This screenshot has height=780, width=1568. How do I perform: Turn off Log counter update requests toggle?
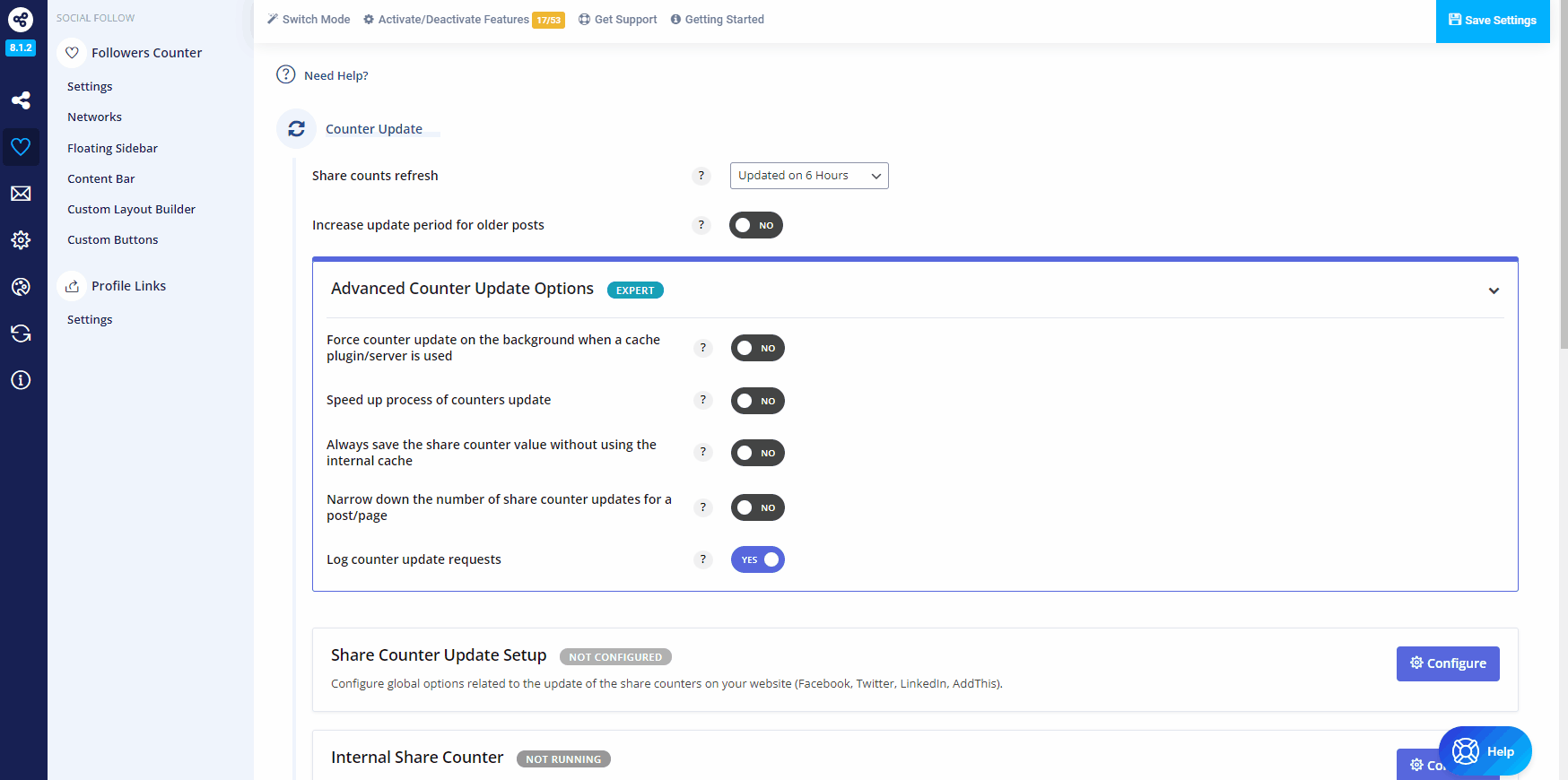[757, 559]
